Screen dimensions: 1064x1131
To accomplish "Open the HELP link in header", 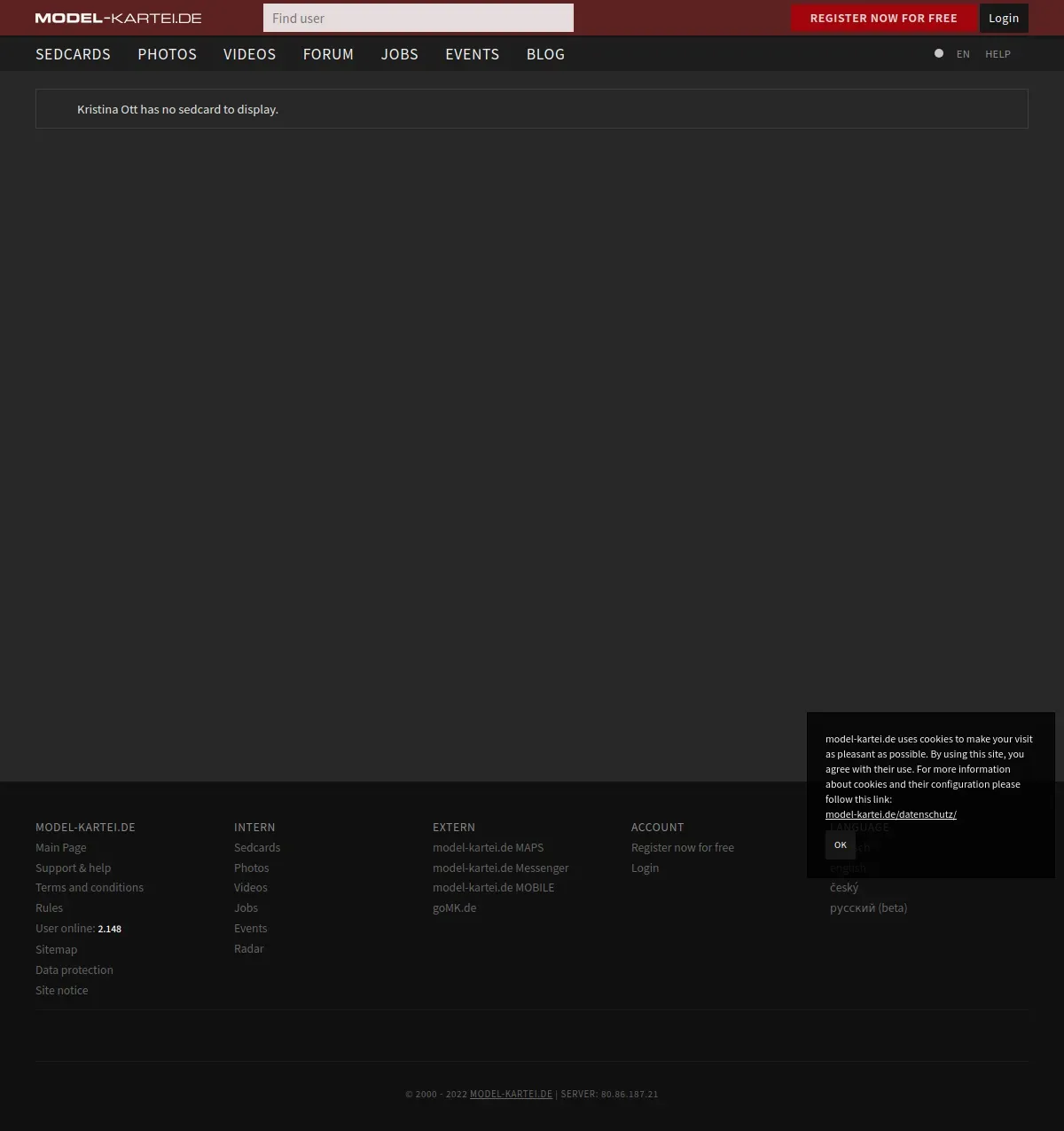I will click(x=997, y=54).
